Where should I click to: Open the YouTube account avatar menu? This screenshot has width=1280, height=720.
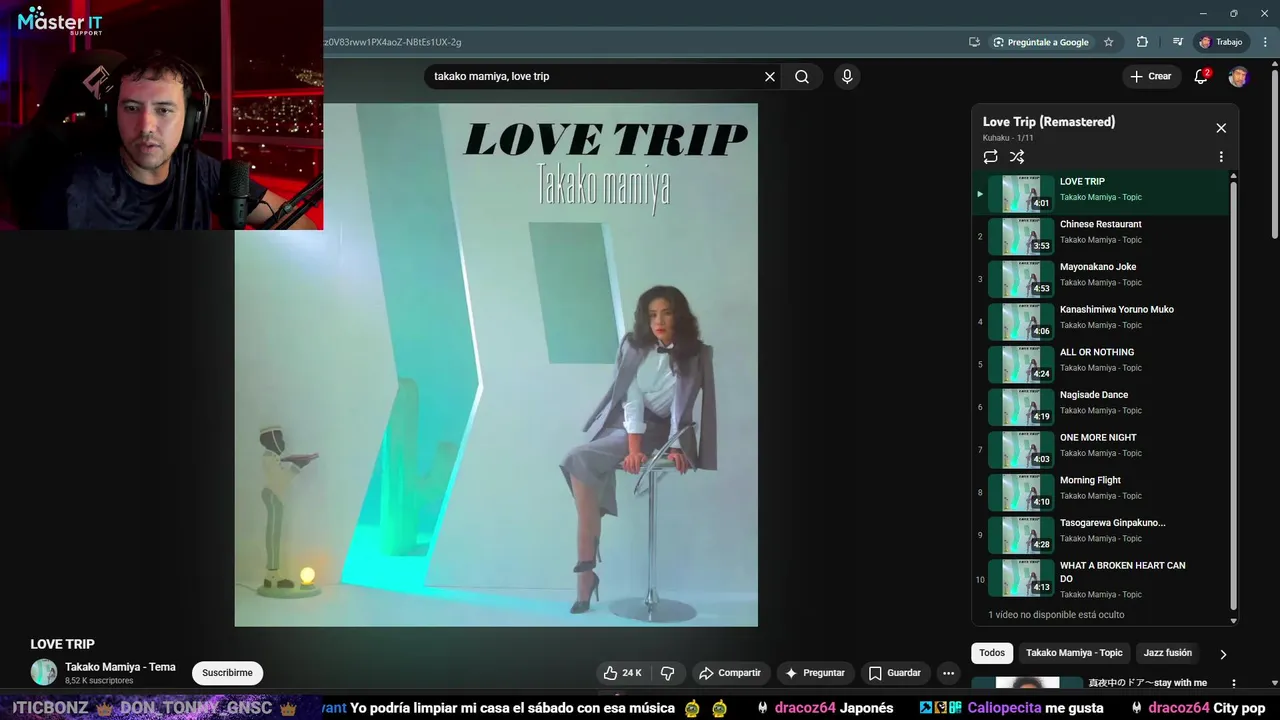[x=1238, y=76]
